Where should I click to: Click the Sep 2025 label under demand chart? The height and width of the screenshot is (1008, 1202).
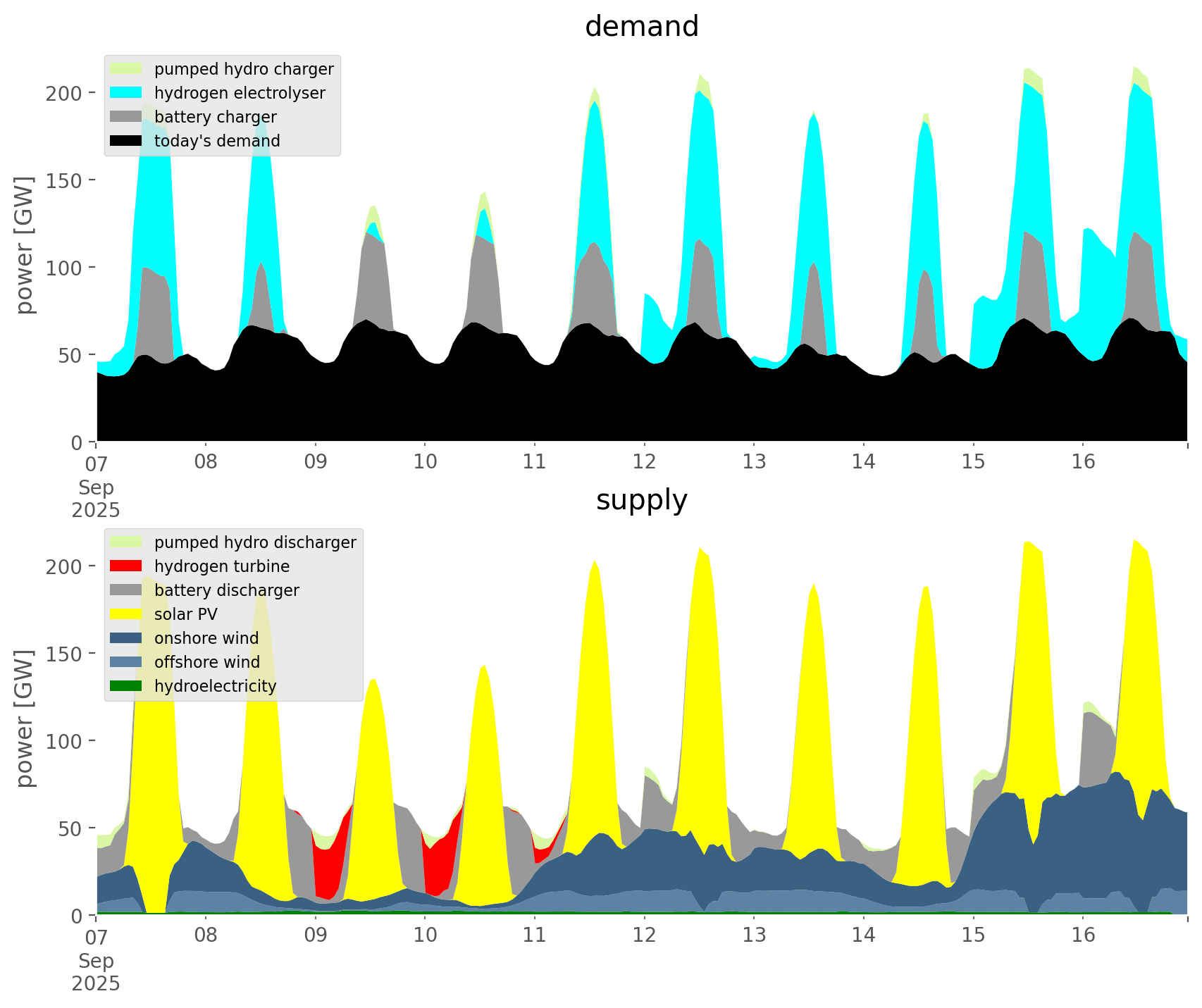[96, 499]
